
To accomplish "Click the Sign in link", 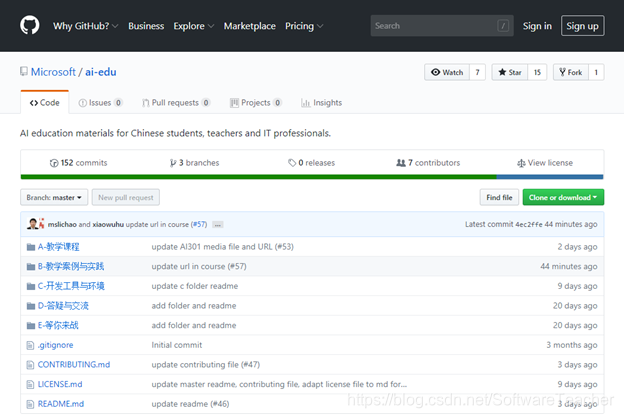I will click(537, 26).
